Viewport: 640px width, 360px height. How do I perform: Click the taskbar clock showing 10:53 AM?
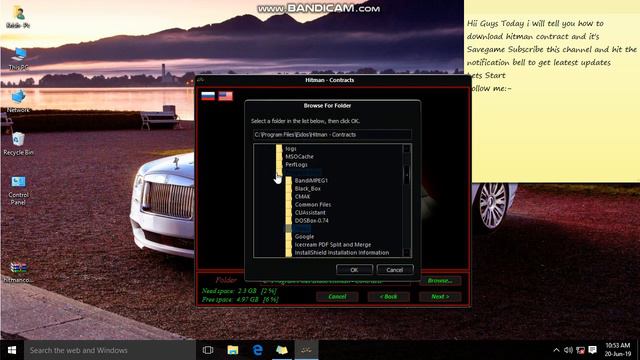[x=618, y=350]
